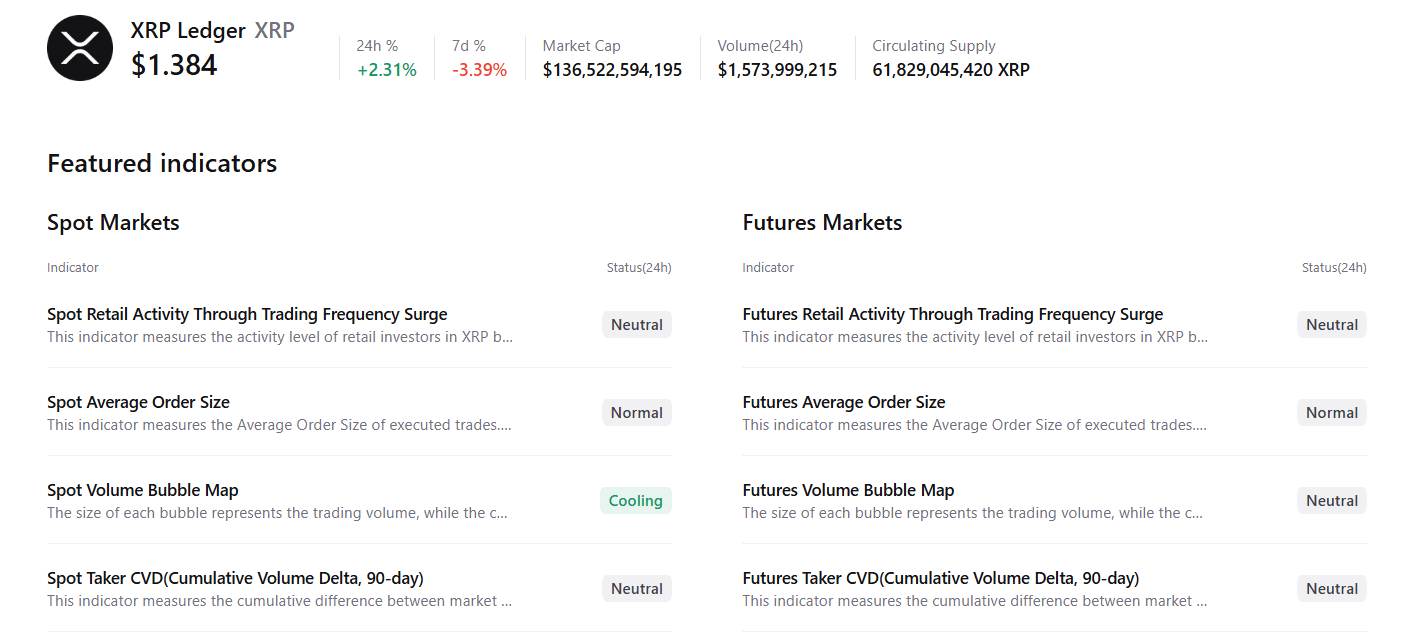The height and width of the screenshot is (634, 1411).
Task: Open Spot Volume Bubble Map indicator
Action: pos(143,490)
